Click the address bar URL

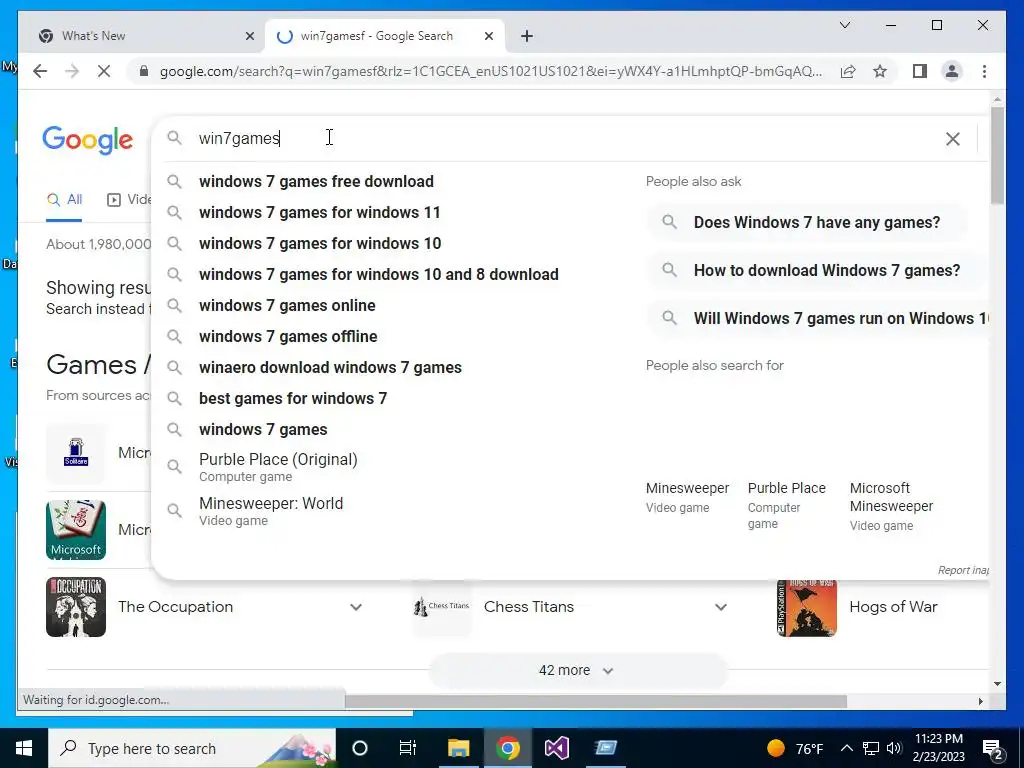pos(491,71)
